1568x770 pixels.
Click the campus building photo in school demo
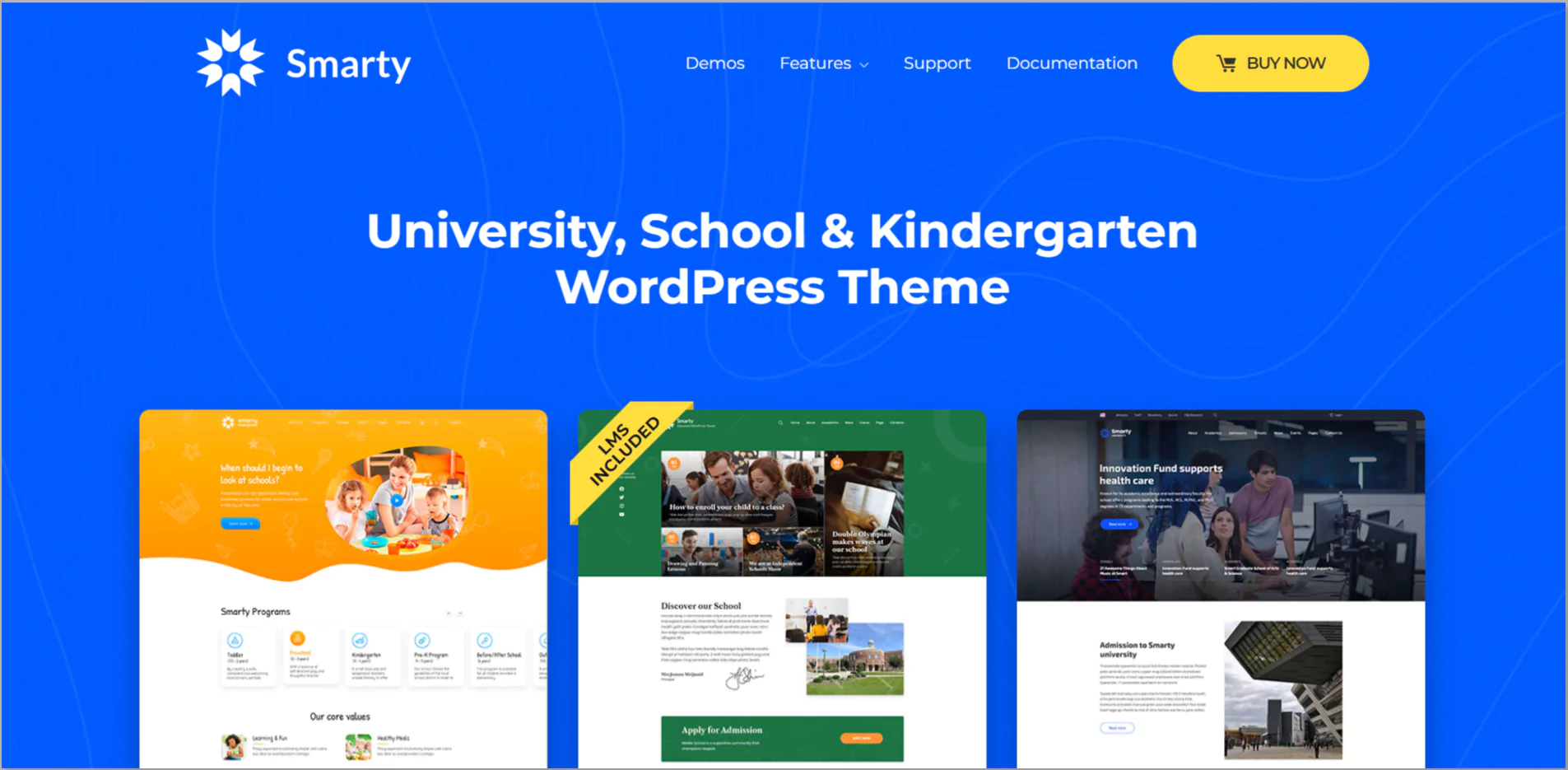click(x=854, y=659)
